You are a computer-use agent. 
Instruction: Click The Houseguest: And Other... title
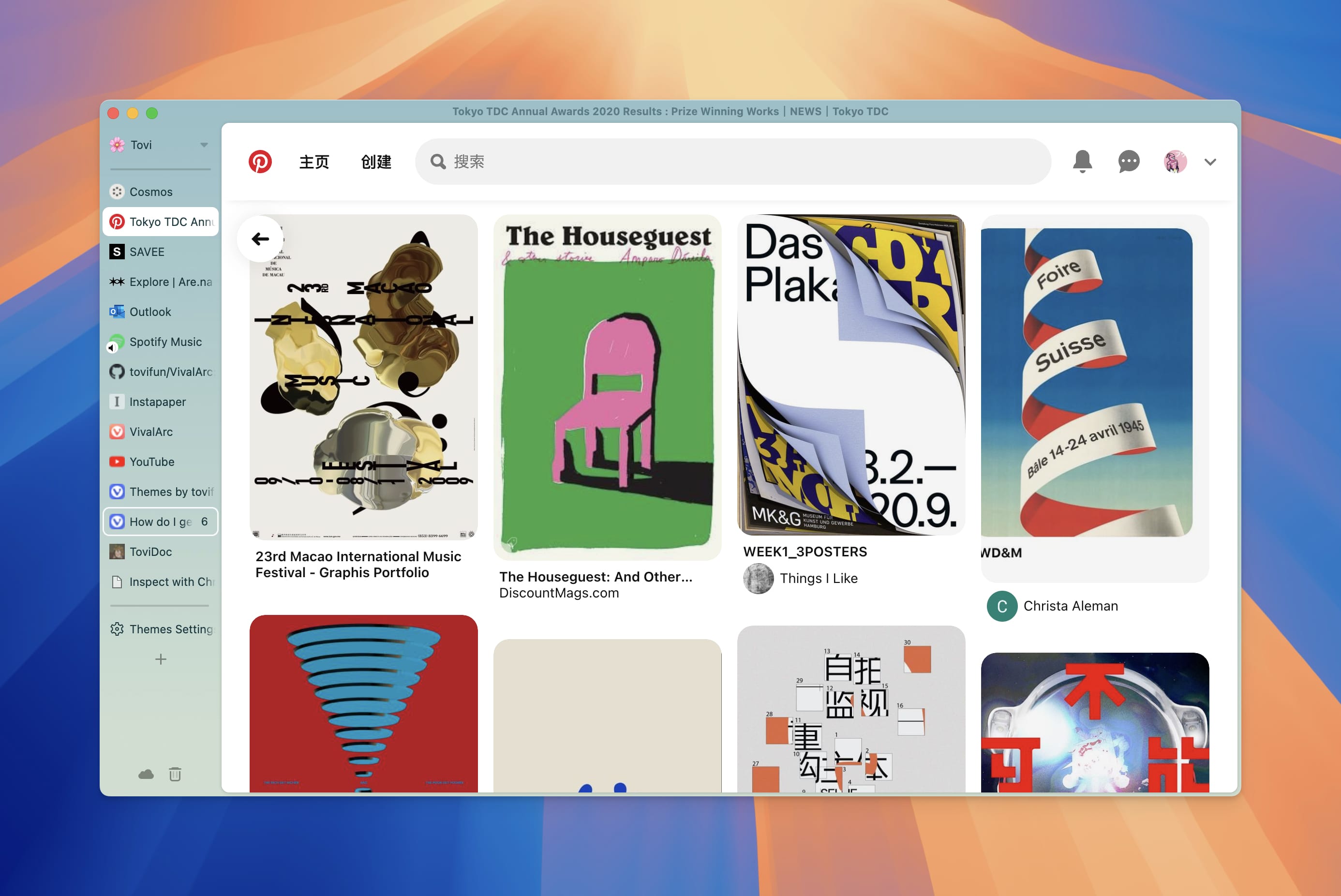(x=596, y=577)
